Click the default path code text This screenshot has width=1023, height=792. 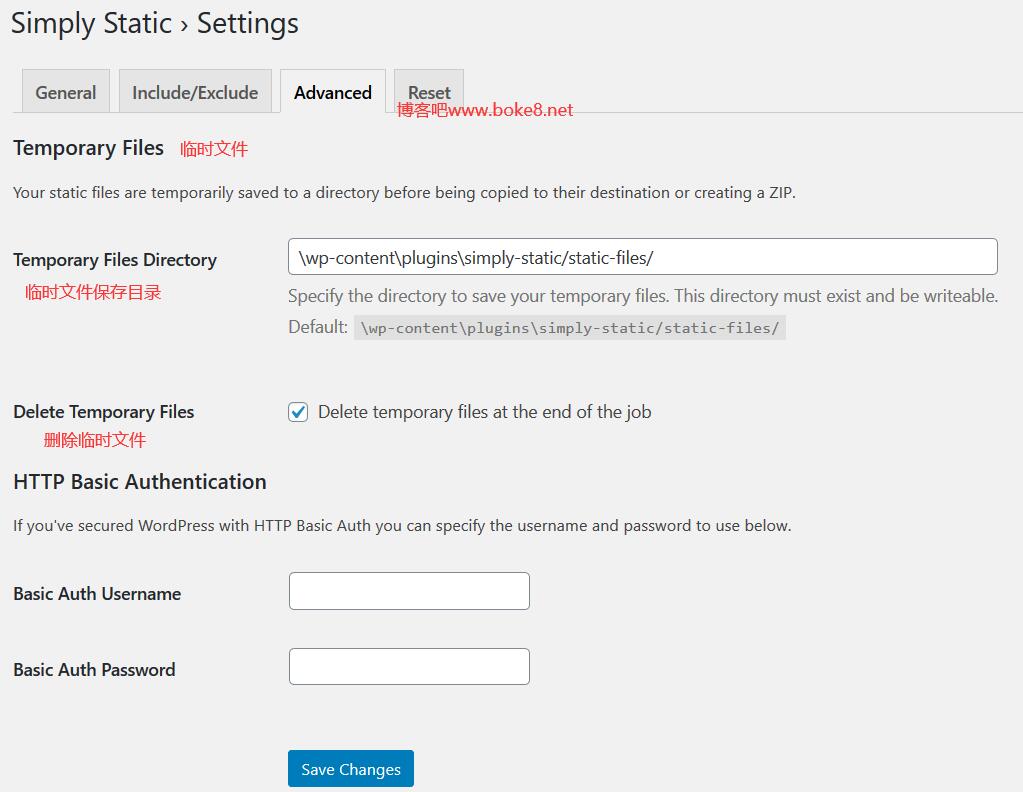570,327
